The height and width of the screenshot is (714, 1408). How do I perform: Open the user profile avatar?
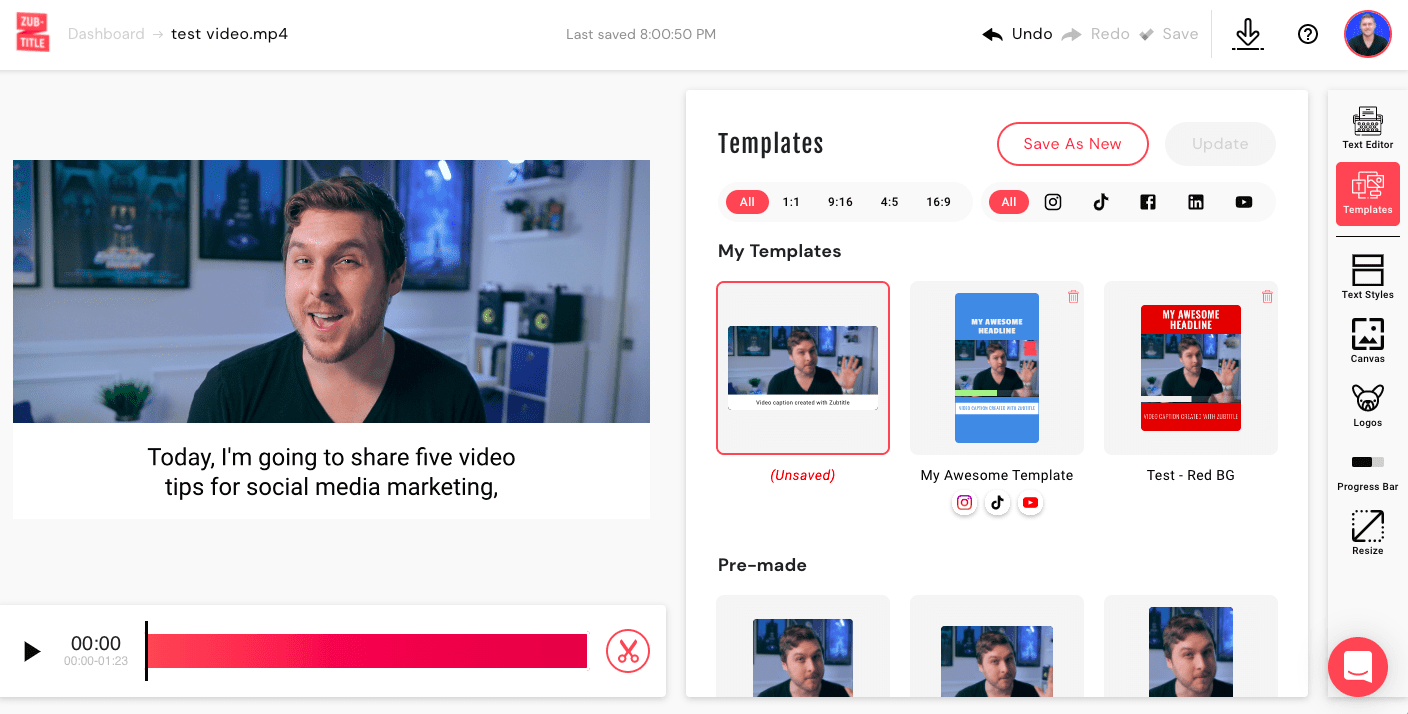point(1368,34)
